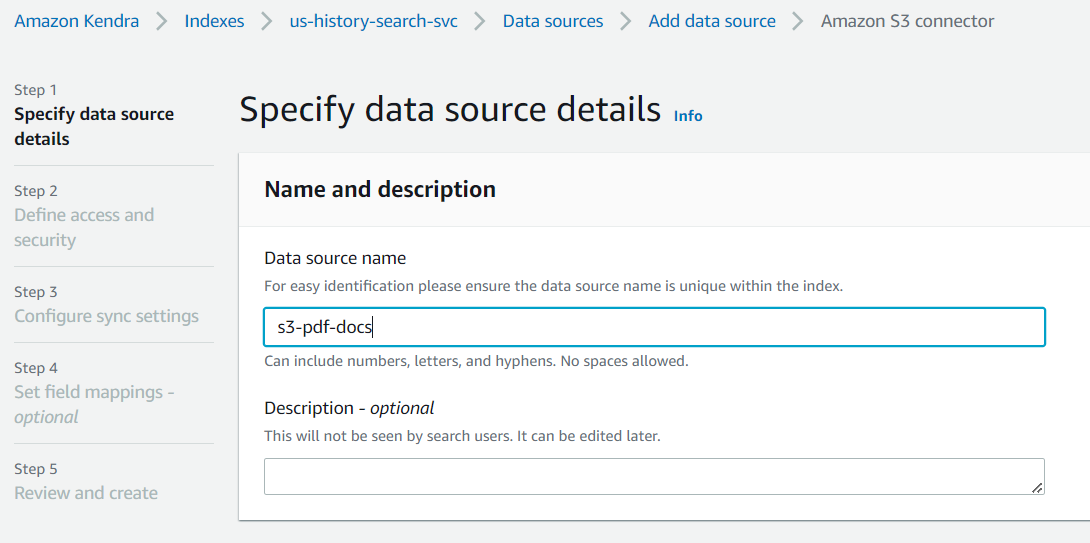Image resolution: width=1090 pixels, height=543 pixels.
Task: Grab the Description textarea resize handle
Action: 1036,487
